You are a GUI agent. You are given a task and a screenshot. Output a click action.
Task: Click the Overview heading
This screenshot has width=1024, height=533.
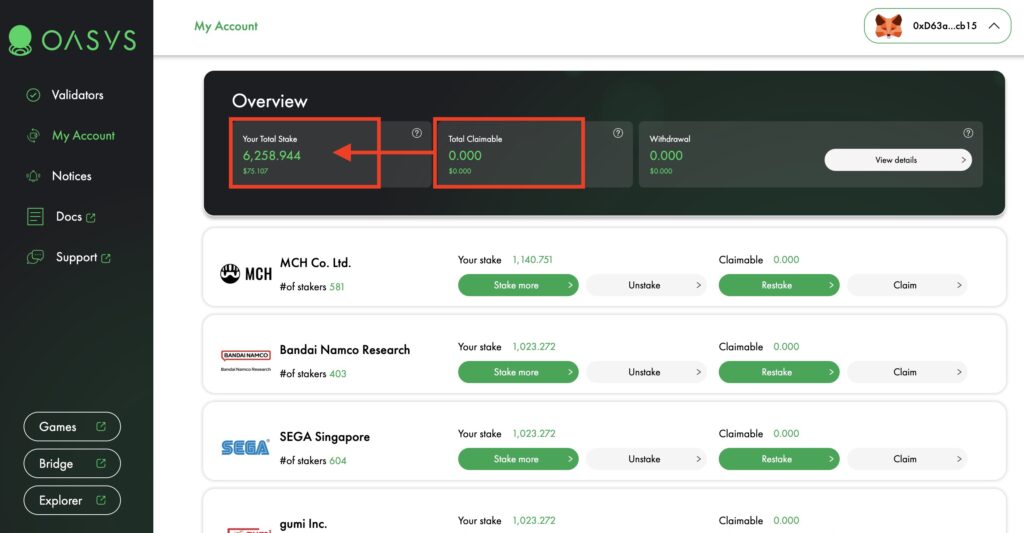[x=270, y=101]
